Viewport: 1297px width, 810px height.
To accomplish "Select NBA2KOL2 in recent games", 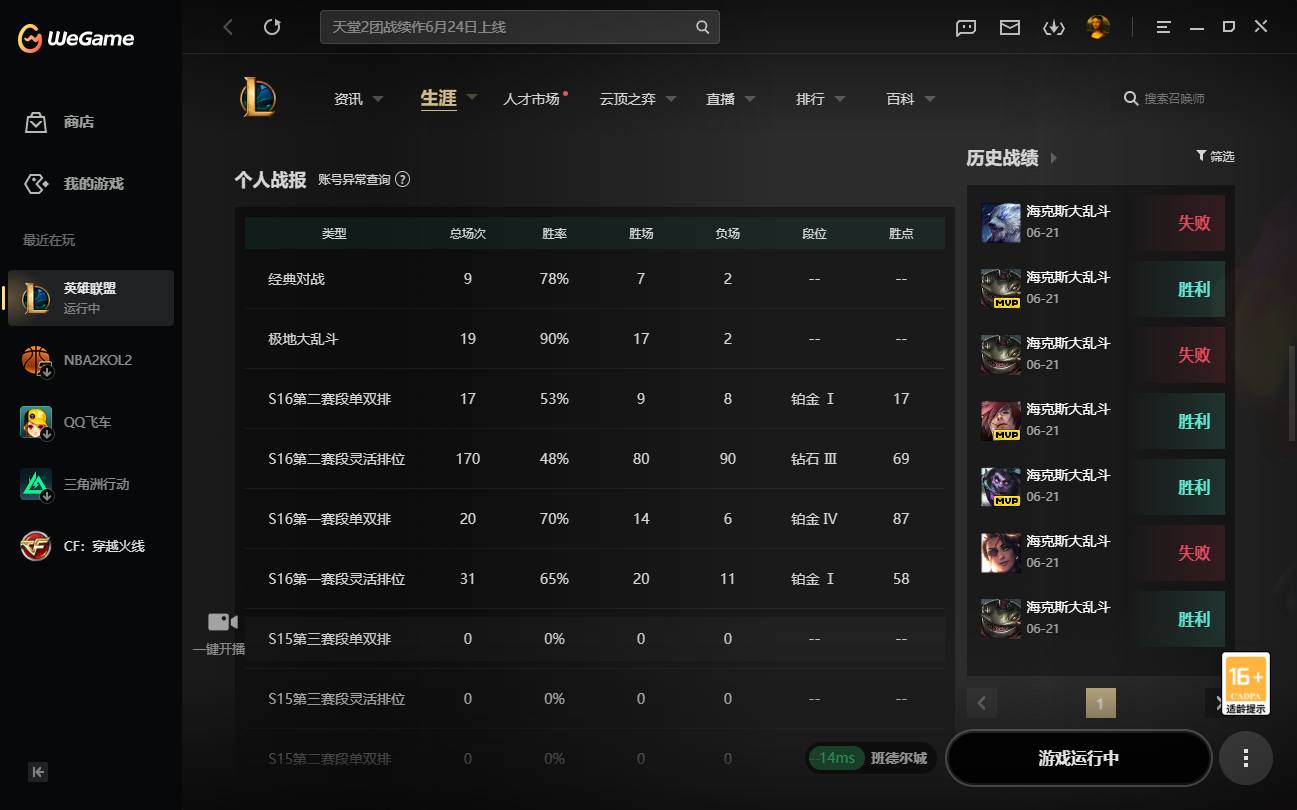I will coord(91,360).
